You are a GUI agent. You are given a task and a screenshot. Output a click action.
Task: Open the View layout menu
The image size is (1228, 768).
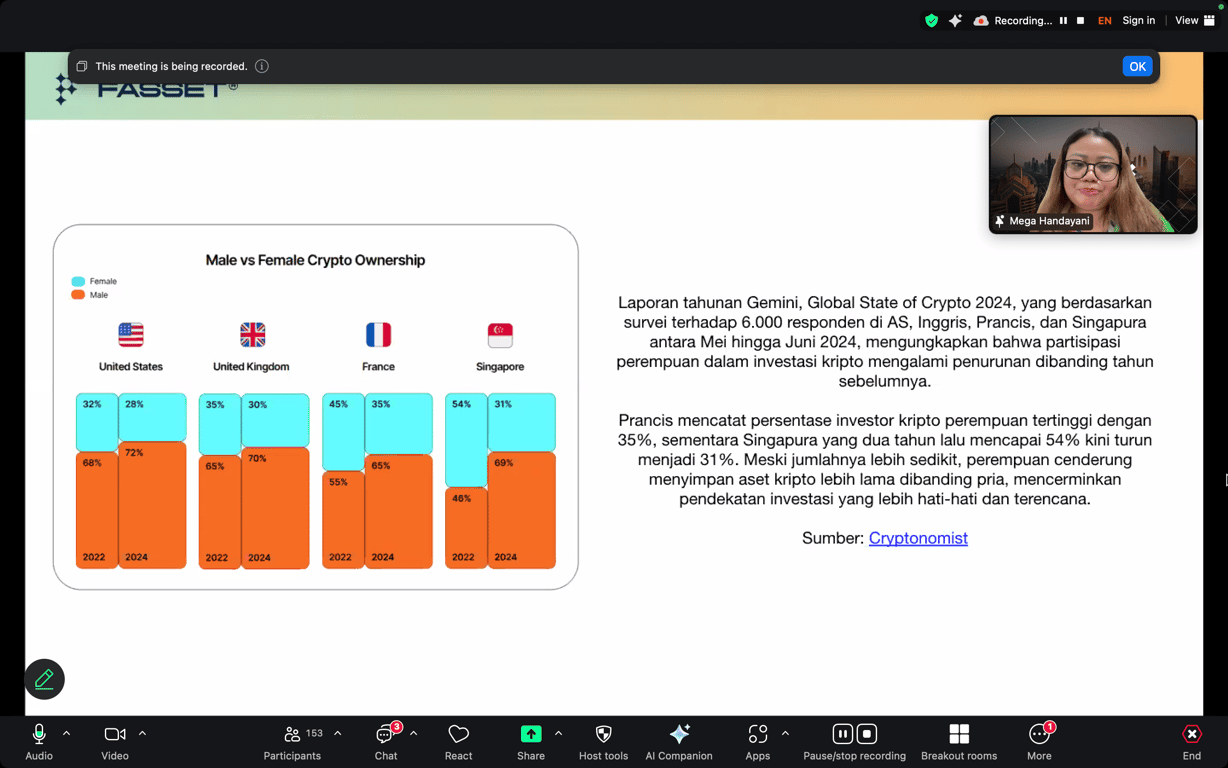1194,20
